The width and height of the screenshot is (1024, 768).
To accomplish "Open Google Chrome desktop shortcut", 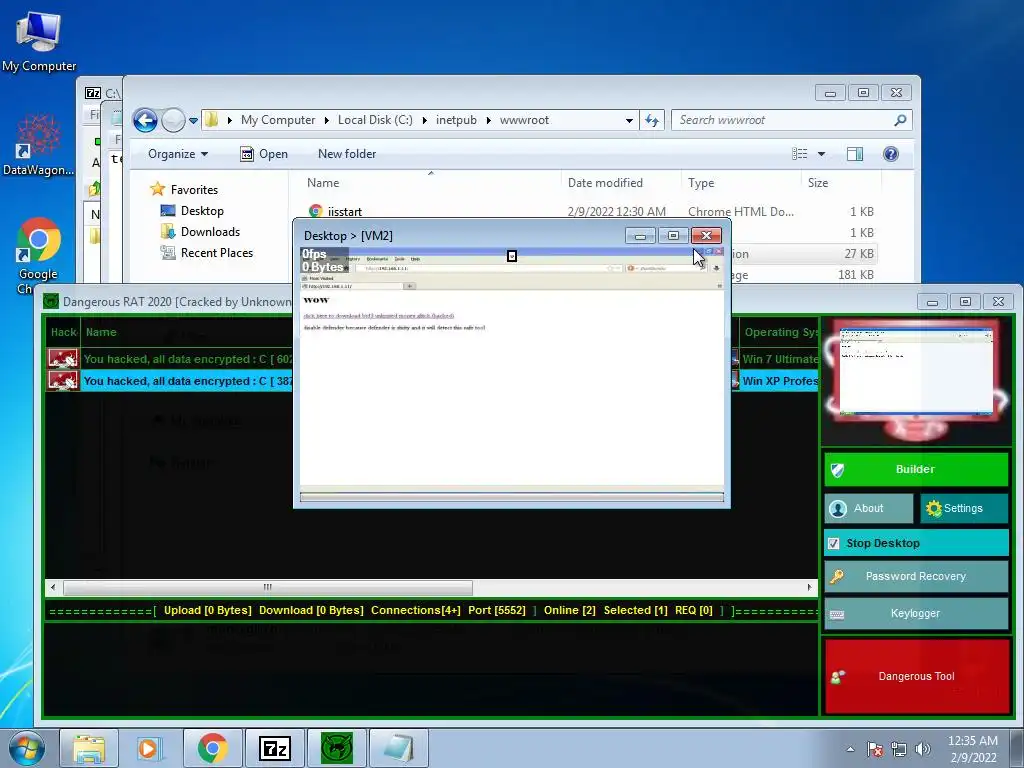I will point(38,255).
